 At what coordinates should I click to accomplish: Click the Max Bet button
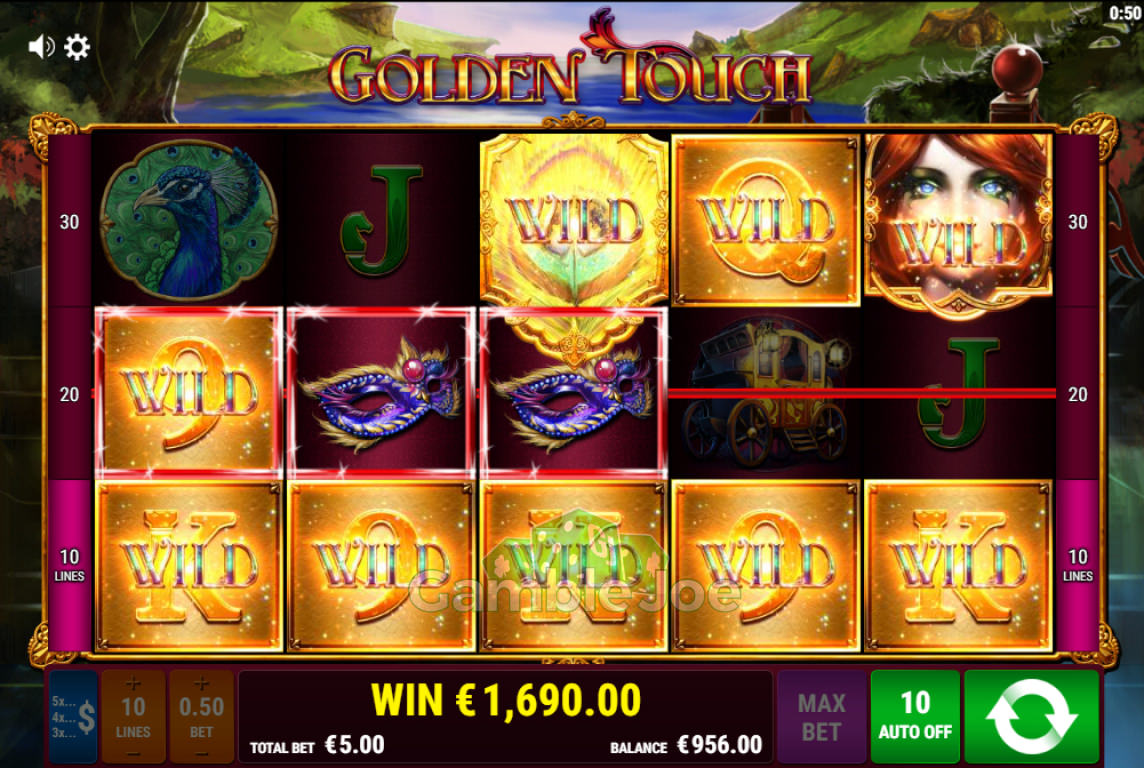click(822, 717)
